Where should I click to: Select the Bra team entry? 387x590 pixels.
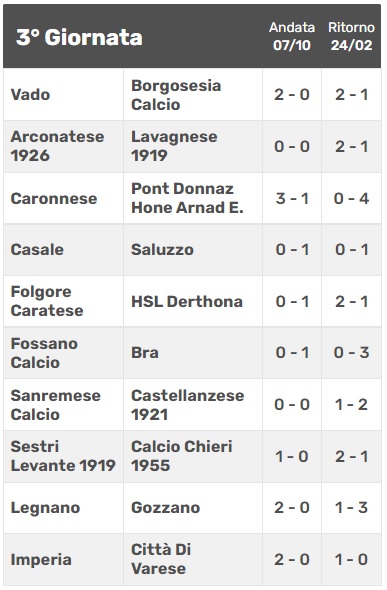145,353
